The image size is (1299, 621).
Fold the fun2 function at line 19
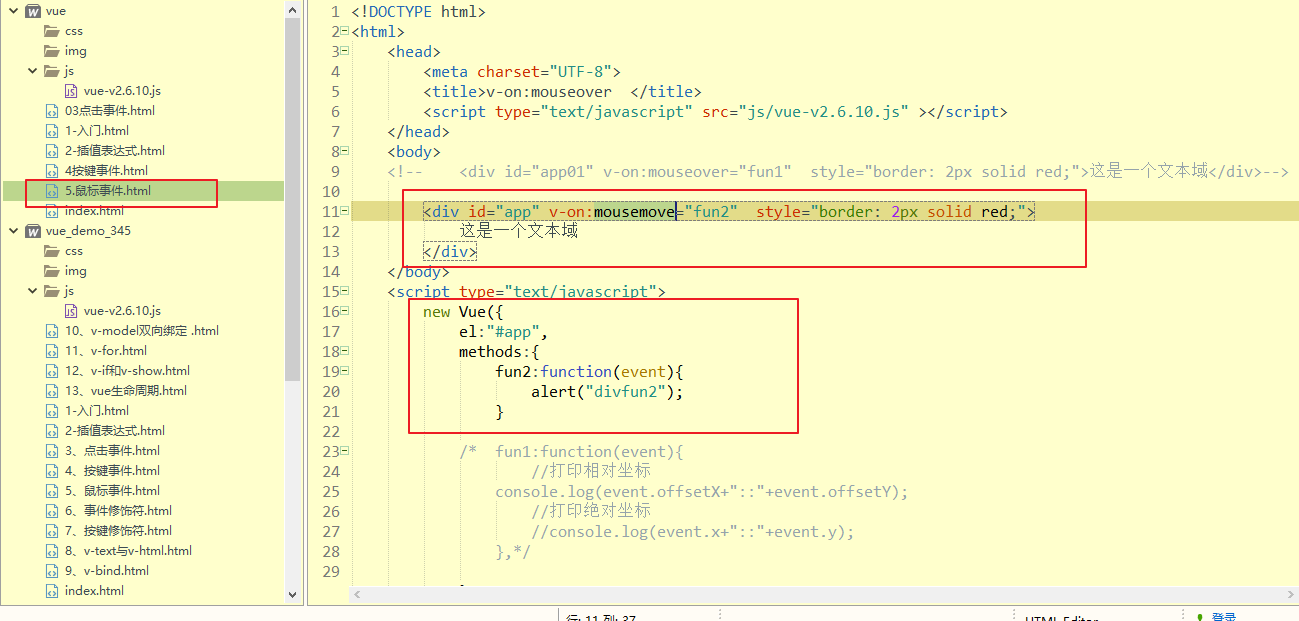[x=344, y=371]
